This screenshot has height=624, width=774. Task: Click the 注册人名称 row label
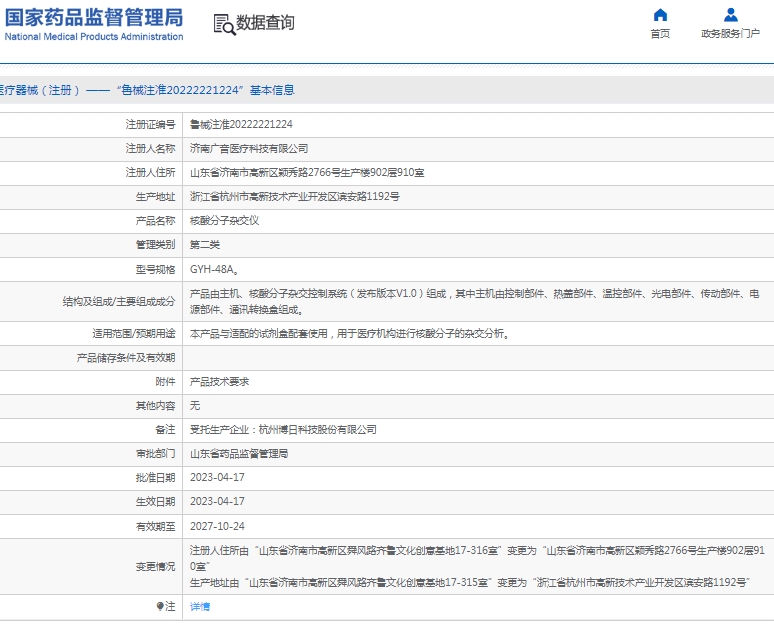pyautogui.click(x=151, y=149)
